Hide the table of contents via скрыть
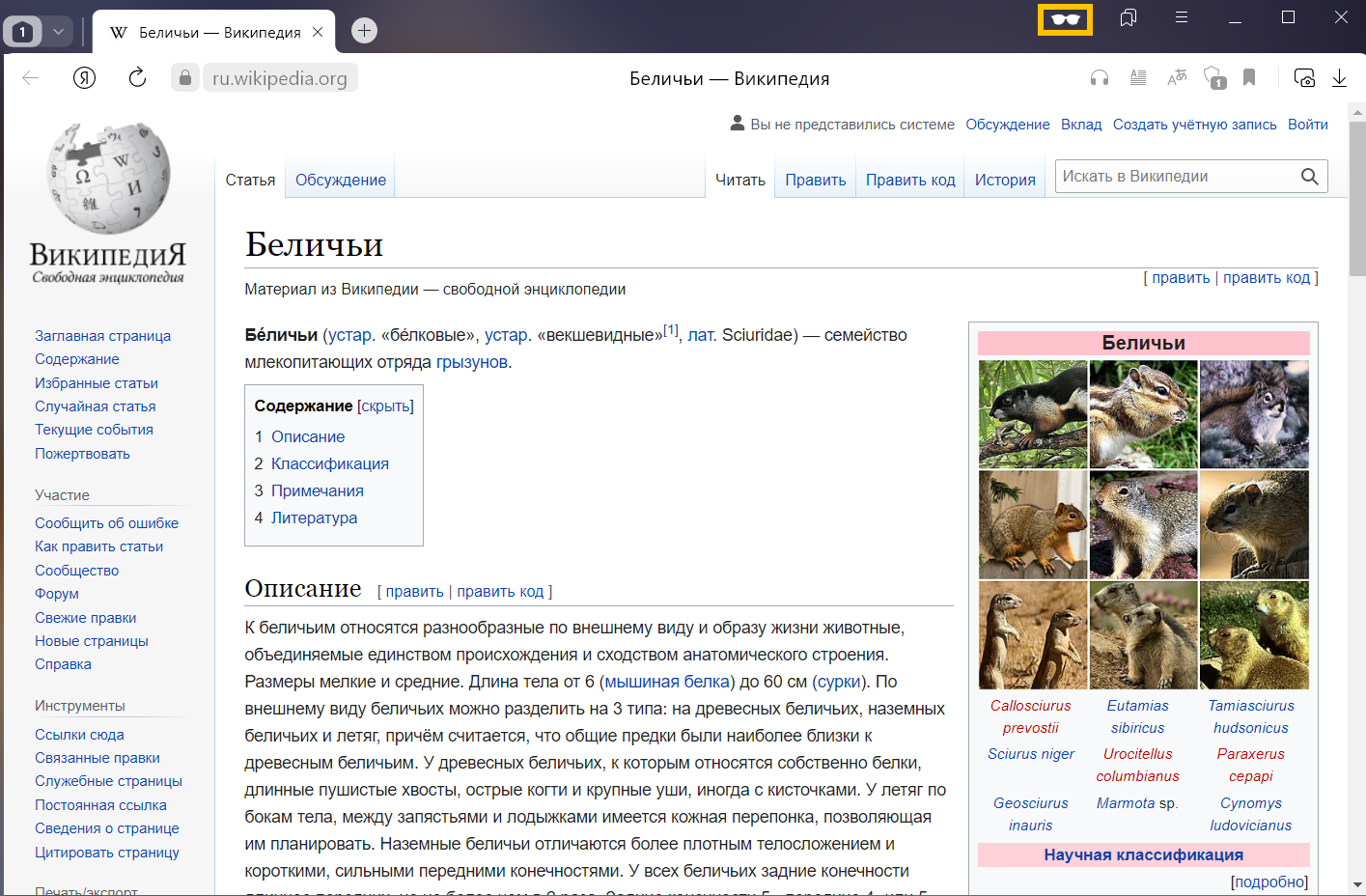The image size is (1366, 896). [385, 406]
